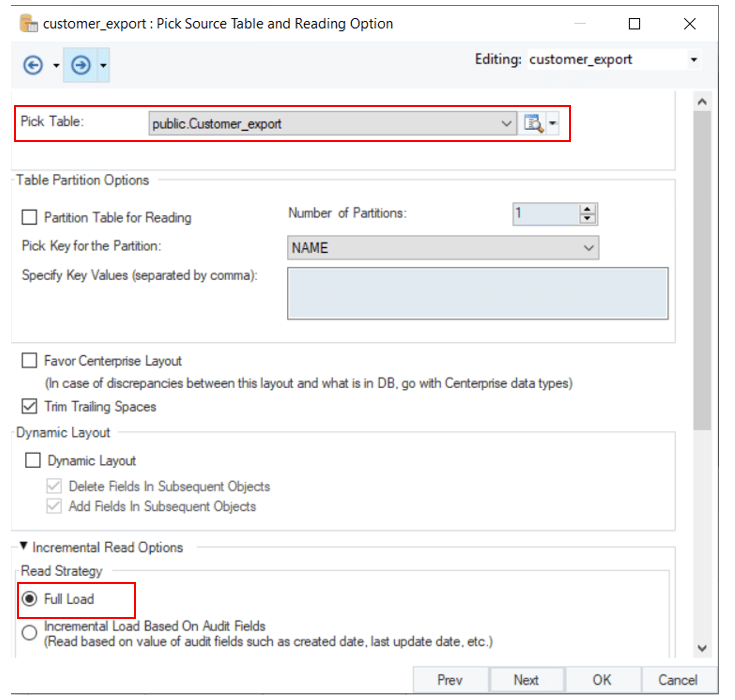Click the vertical scrollbar thumb
Image resolution: width=735 pixels, height=700 pixels.
702,270
